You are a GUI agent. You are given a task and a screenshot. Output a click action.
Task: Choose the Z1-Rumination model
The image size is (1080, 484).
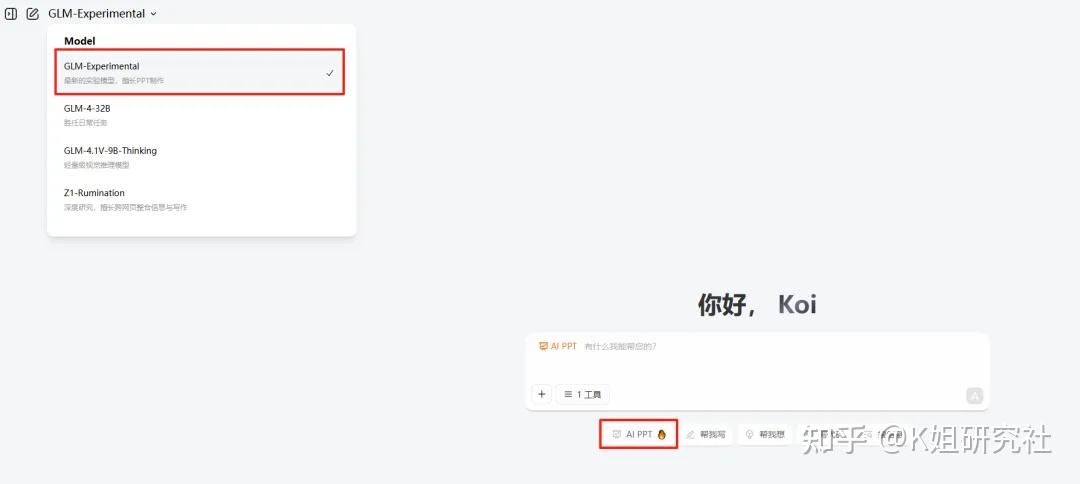(x=202, y=199)
